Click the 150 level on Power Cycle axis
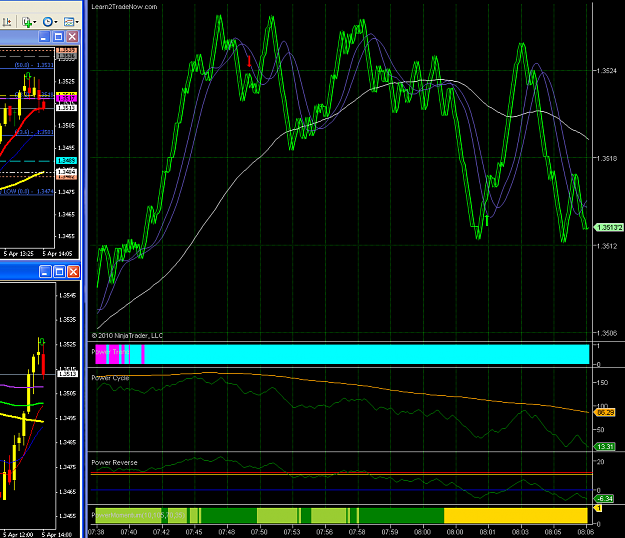The width and height of the screenshot is (625, 538). 602,383
